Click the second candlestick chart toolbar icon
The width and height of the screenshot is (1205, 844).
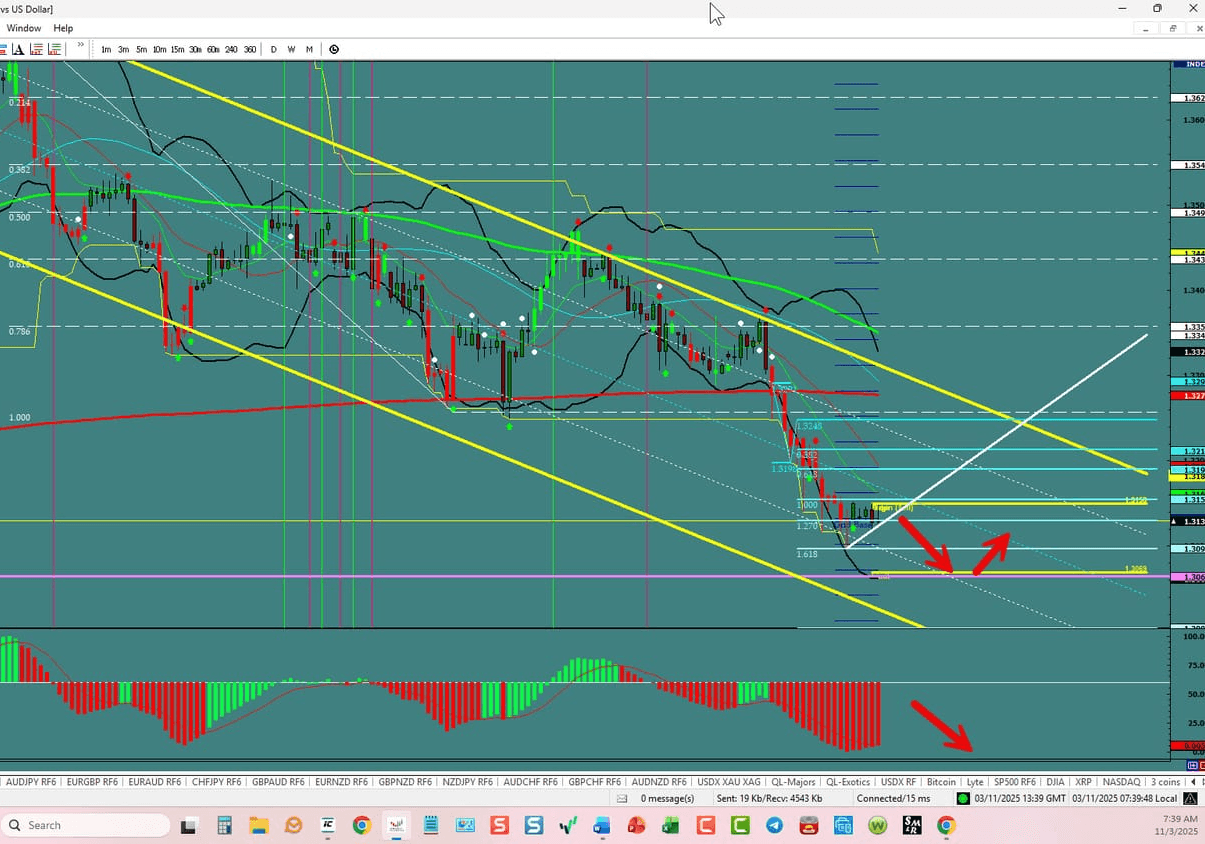click(55, 48)
